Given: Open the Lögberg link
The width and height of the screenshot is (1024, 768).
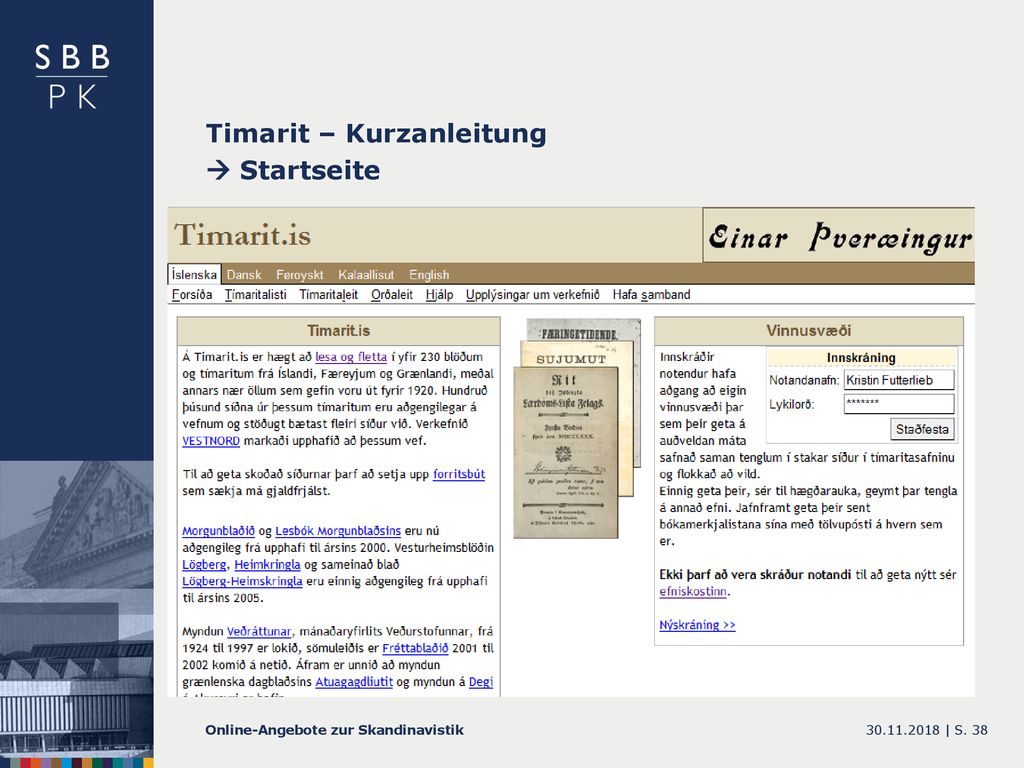Looking at the screenshot, I should (x=204, y=564).
